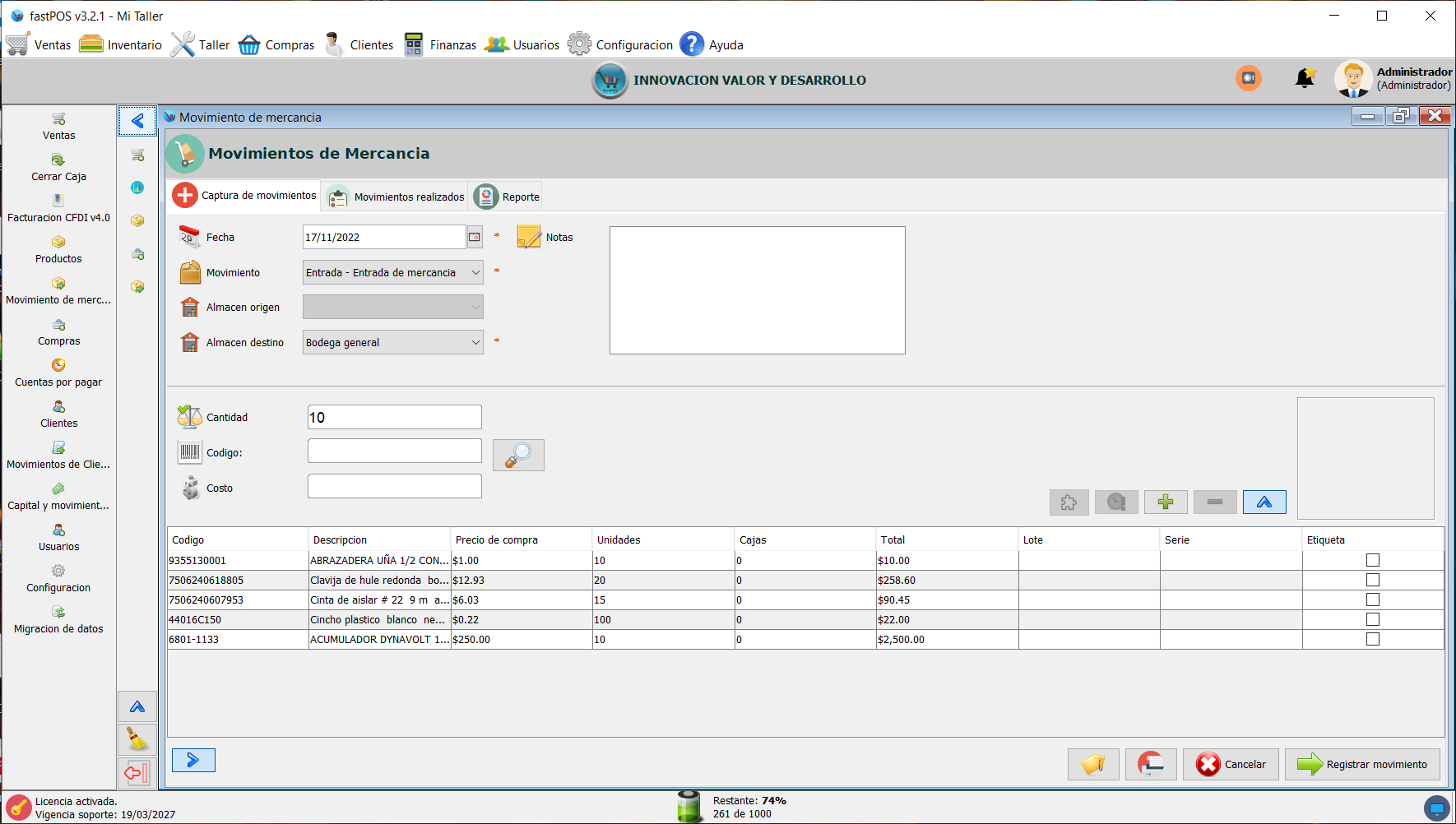1456x824 pixels.
Task: Click into the Codigo input field
Action: click(x=394, y=451)
